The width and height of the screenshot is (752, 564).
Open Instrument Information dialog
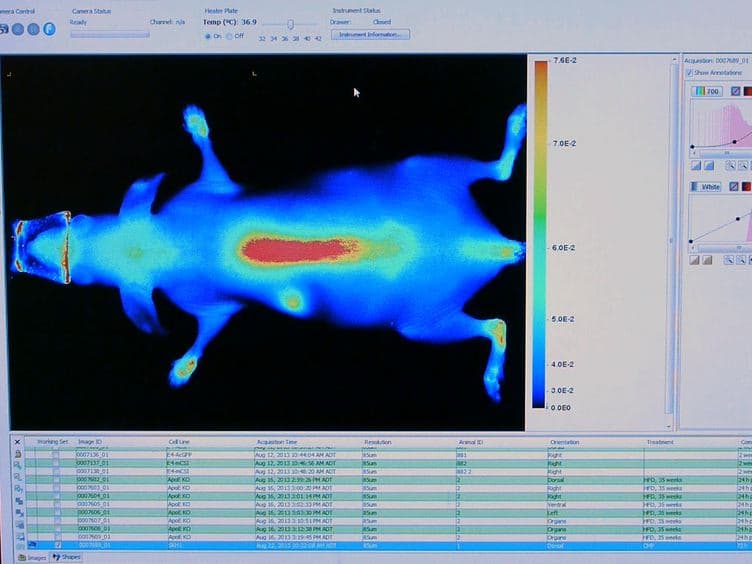point(370,35)
